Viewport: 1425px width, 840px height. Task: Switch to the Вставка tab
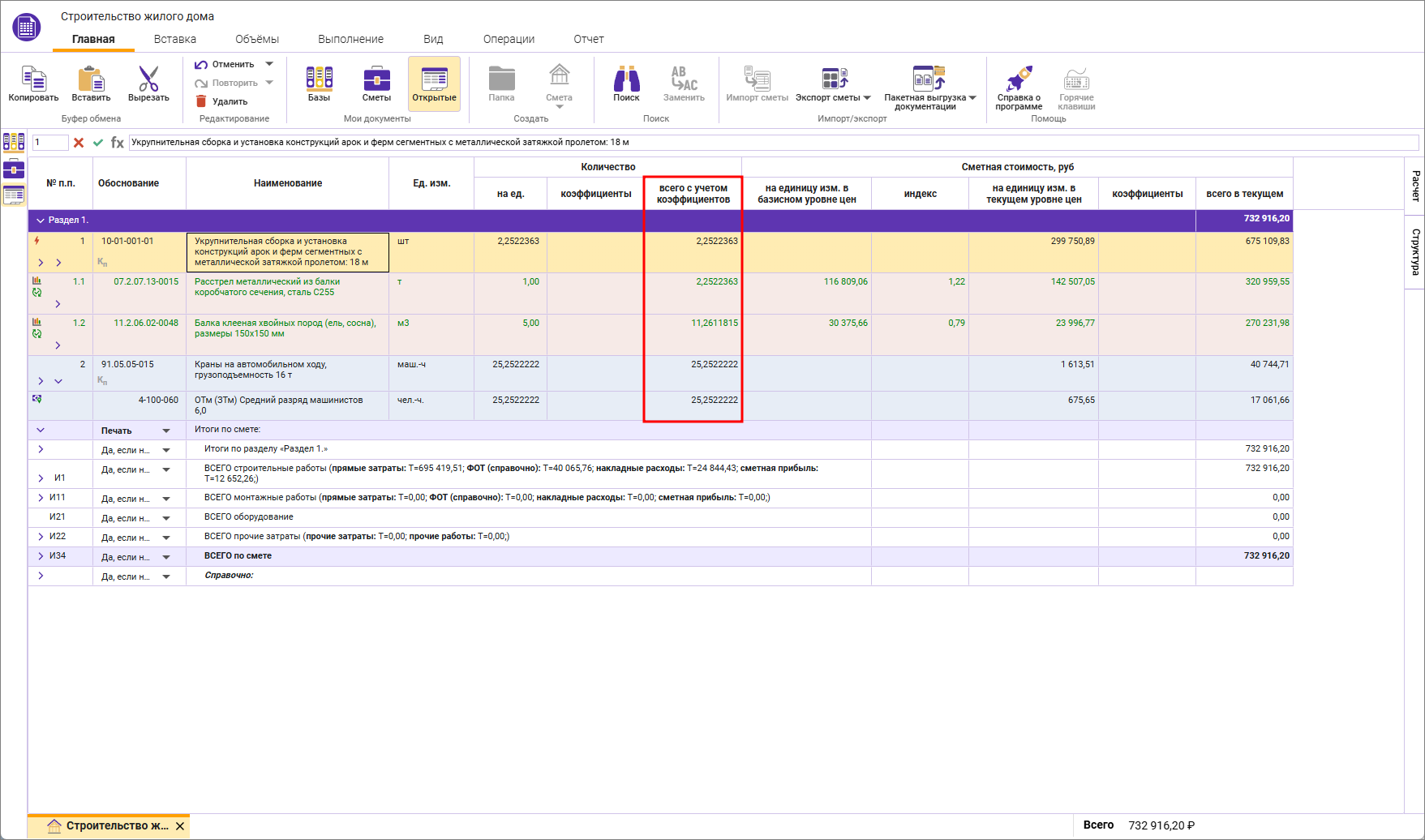pyautogui.click(x=174, y=39)
